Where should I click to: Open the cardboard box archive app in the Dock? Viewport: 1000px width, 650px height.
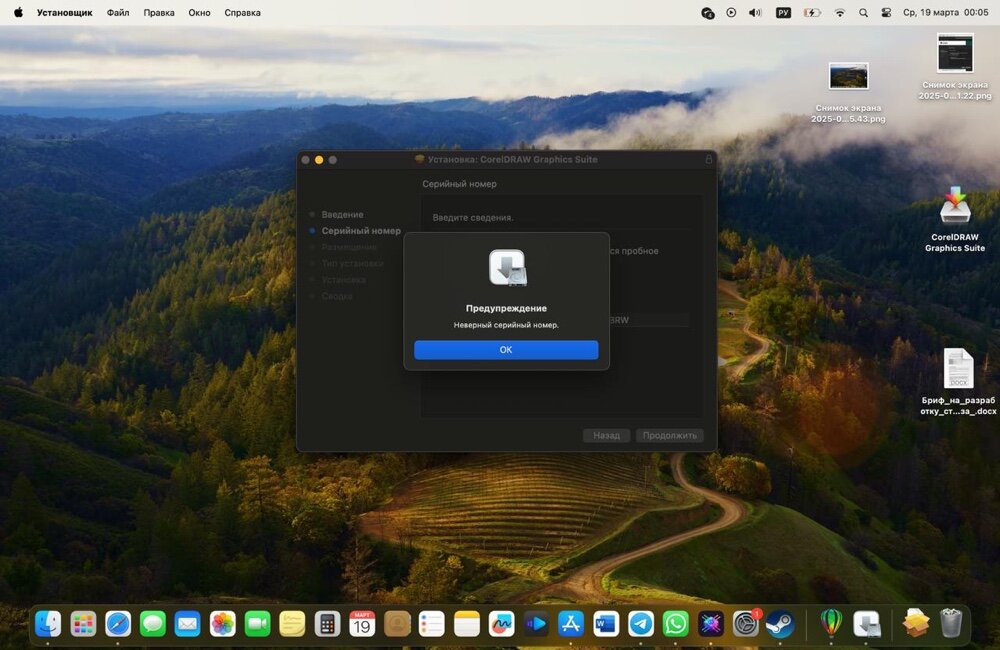point(916,624)
